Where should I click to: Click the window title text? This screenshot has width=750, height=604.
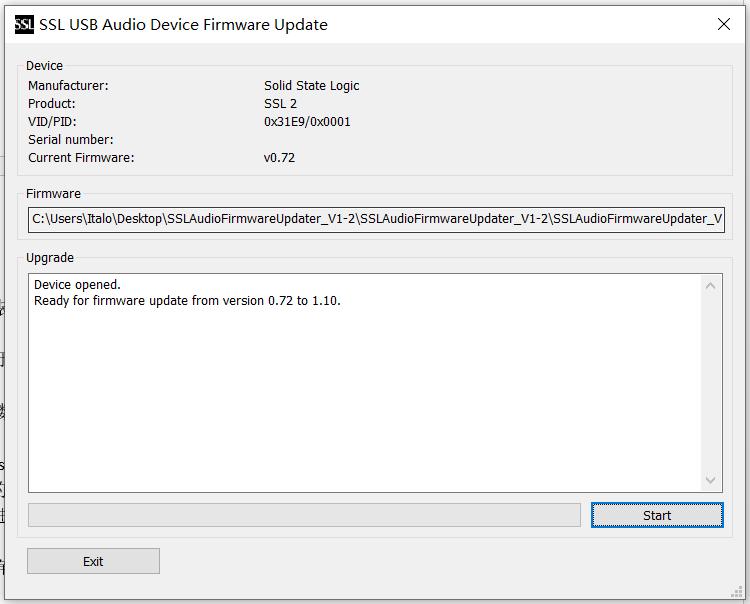pos(183,24)
